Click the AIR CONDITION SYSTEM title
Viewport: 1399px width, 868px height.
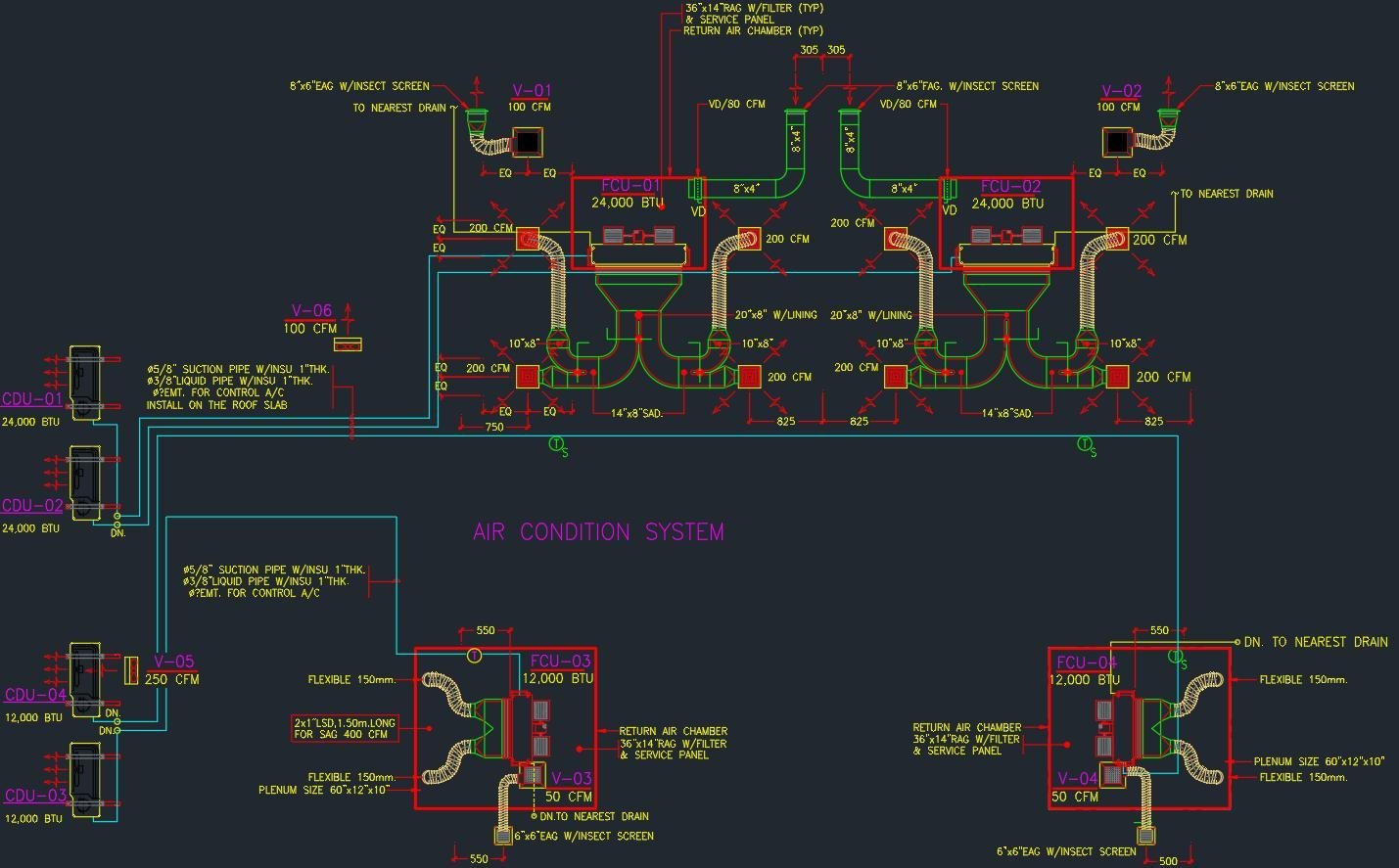[x=598, y=532]
